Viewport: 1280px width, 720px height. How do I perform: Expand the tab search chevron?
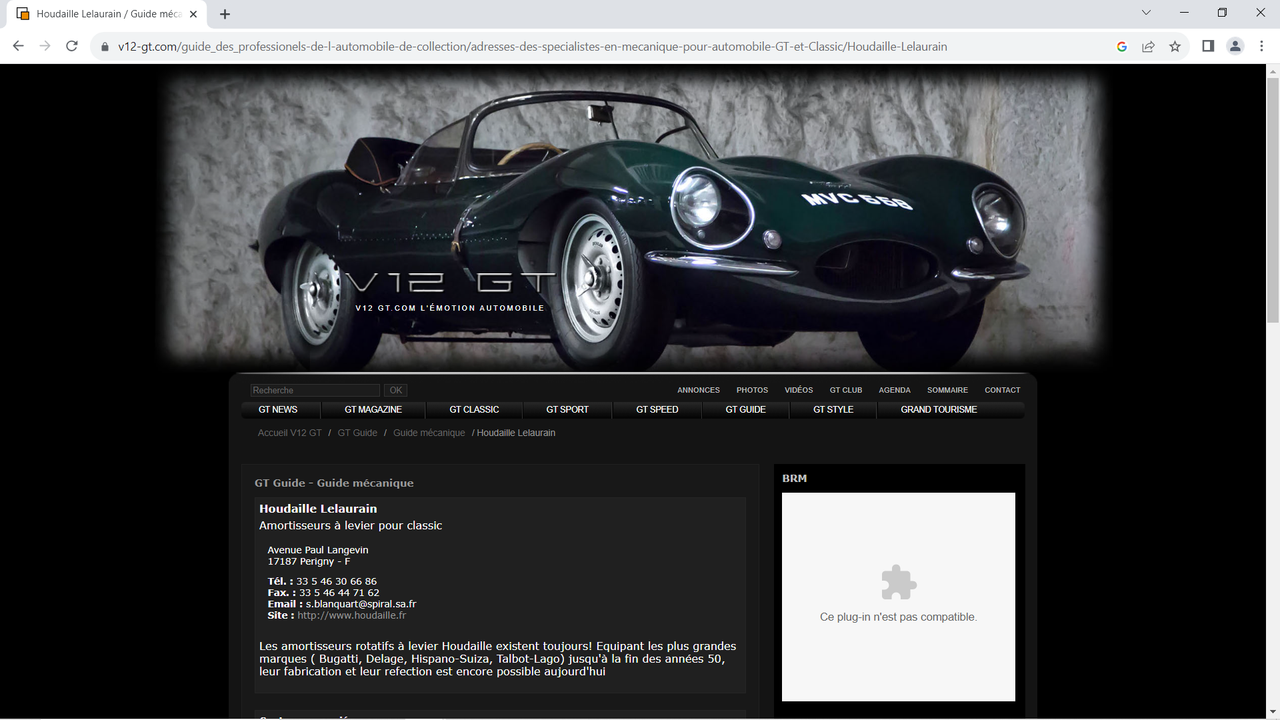pos(1146,13)
